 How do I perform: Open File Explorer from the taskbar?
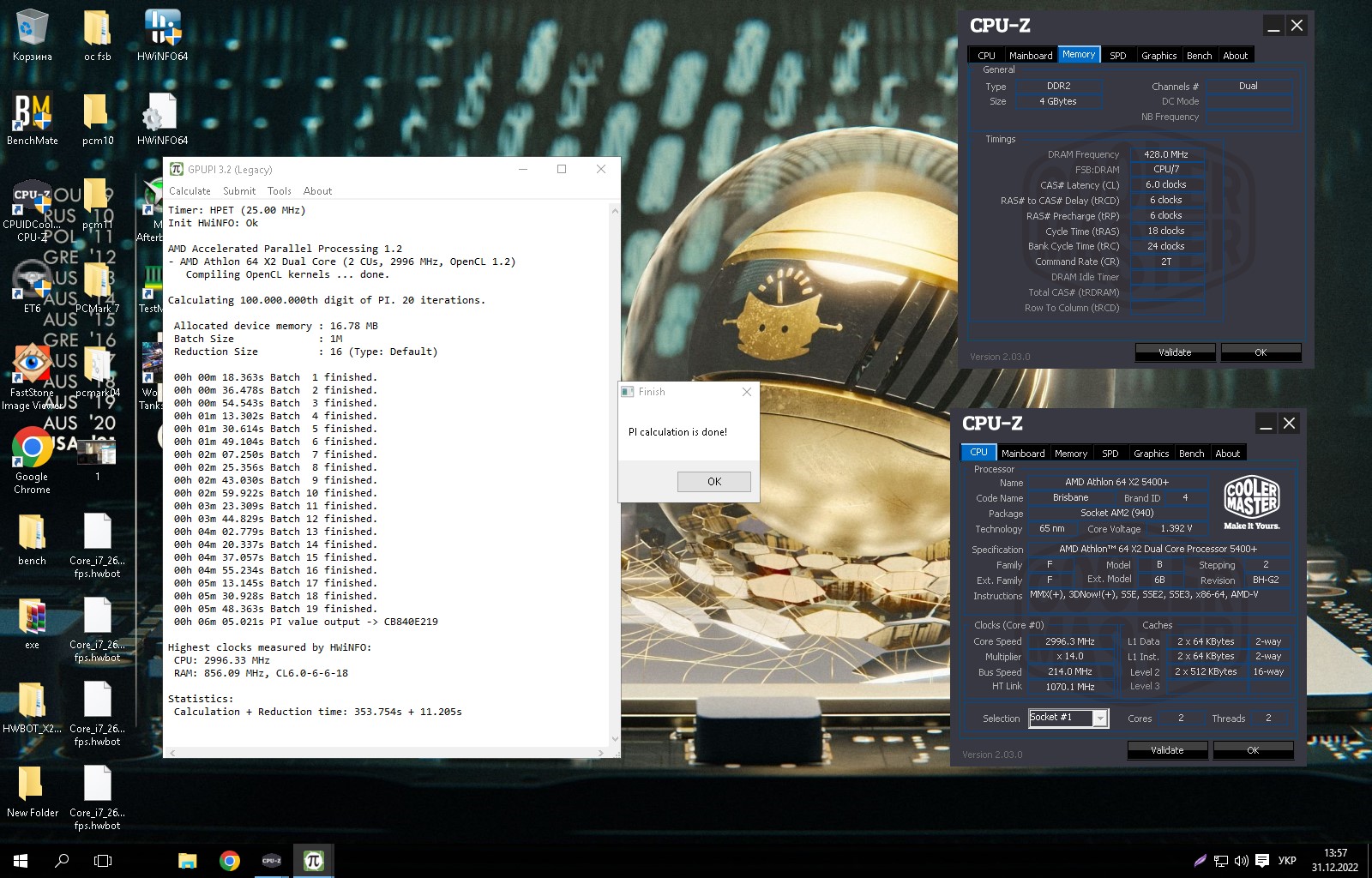tap(187, 861)
